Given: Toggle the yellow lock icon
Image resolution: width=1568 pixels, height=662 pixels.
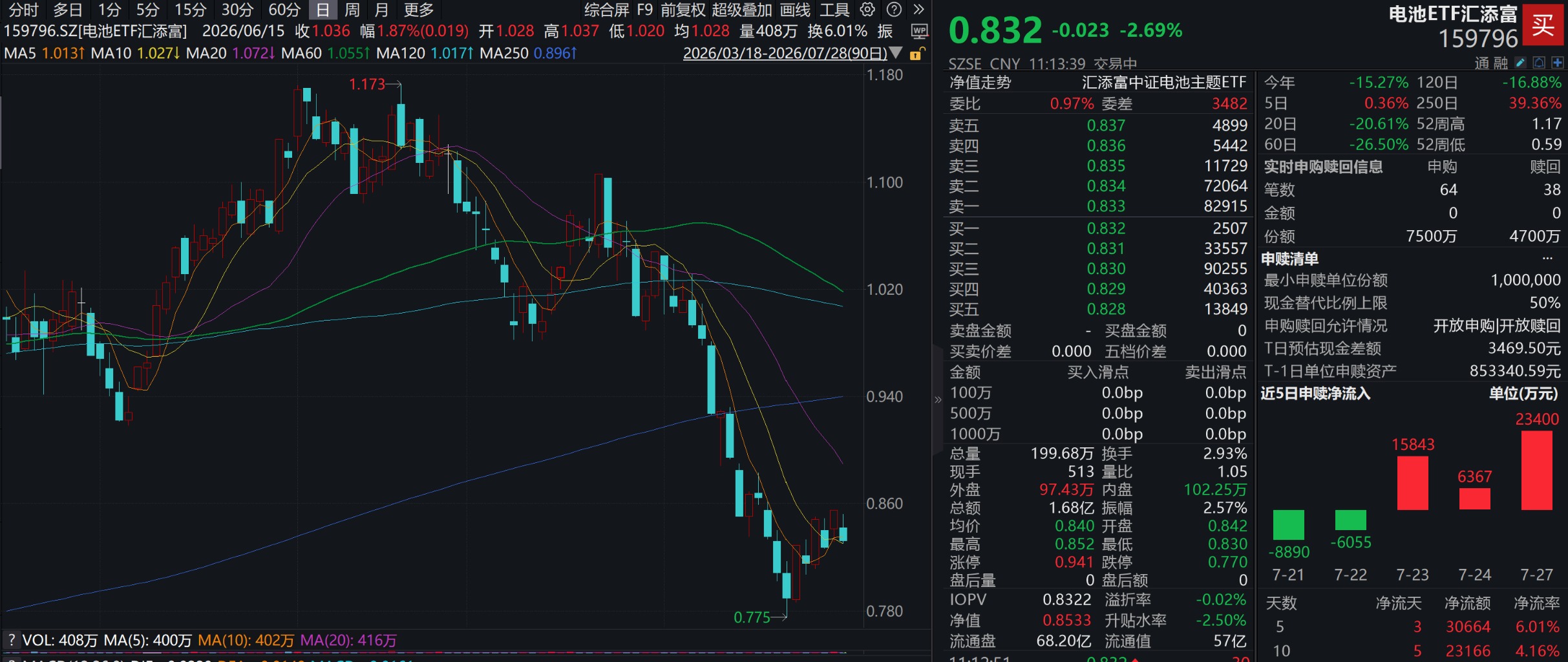Looking at the screenshot, I should 917,54.
